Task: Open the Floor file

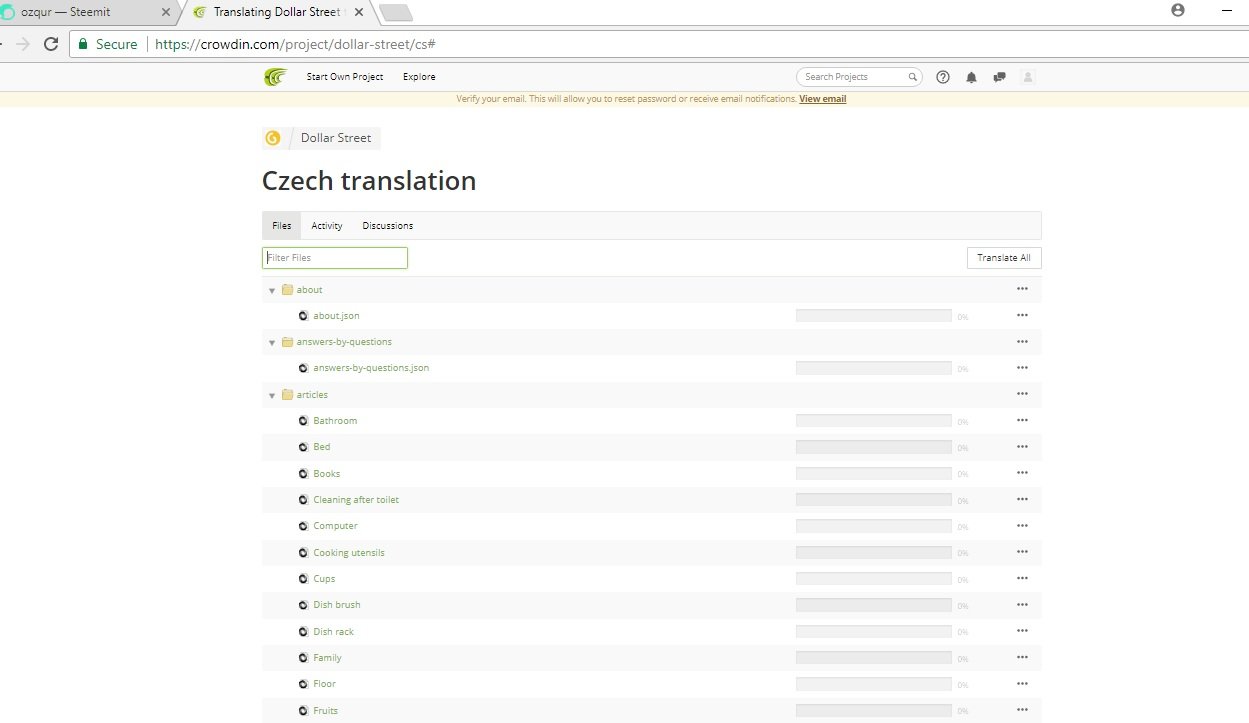Action: coord(324,684)
